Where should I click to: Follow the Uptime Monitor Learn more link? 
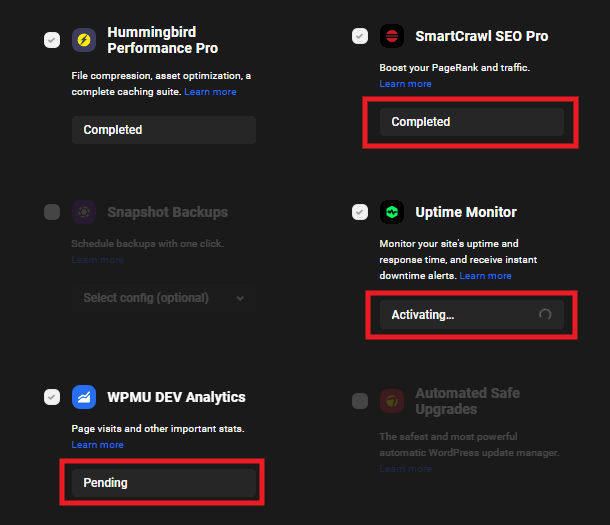(x=485, y=276)
